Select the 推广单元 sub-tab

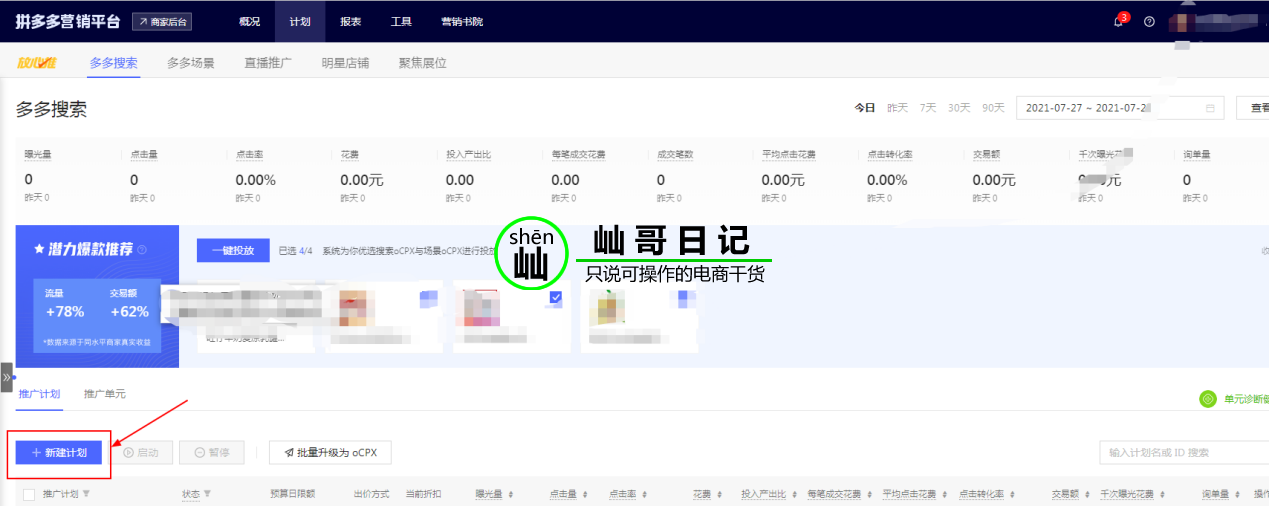[105, 394]
